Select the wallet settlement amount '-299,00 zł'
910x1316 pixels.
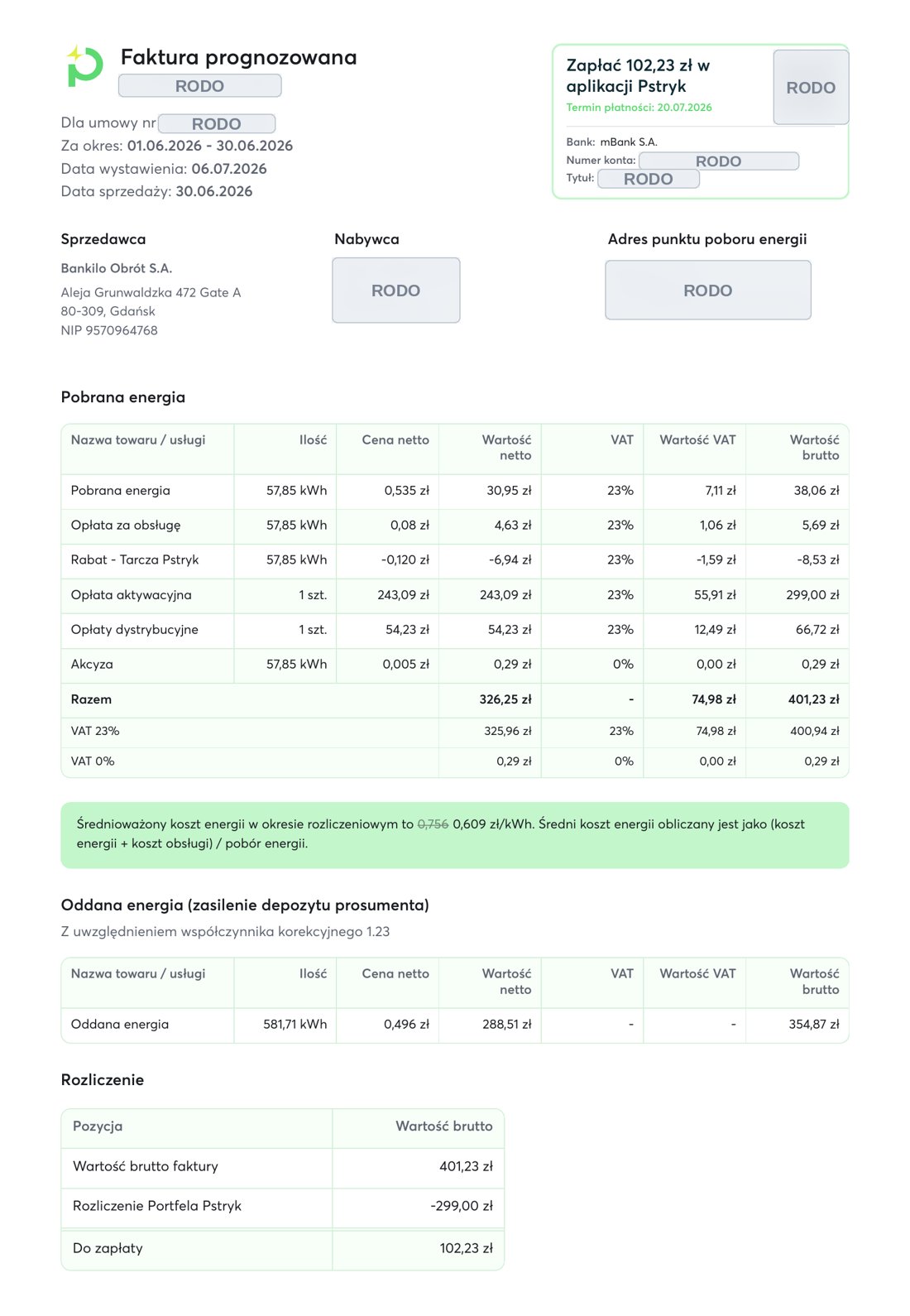[462, 1206]
